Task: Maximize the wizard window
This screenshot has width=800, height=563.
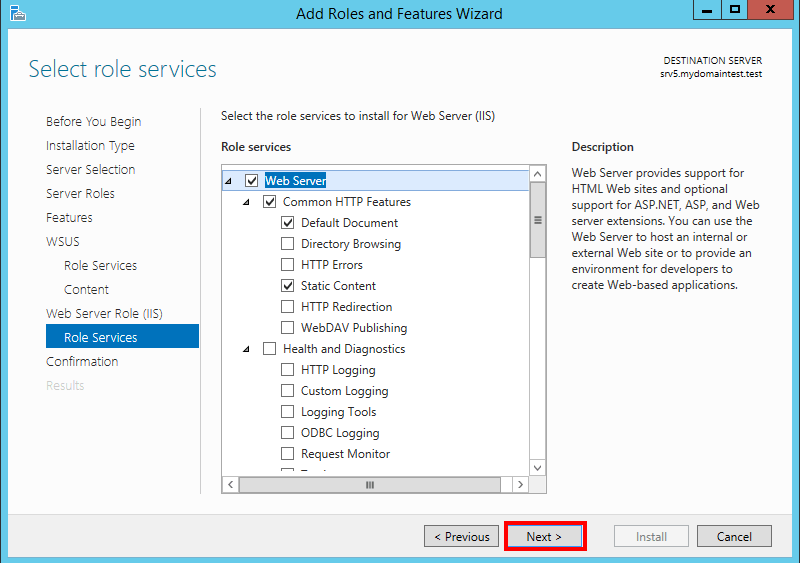Action: 735,10
